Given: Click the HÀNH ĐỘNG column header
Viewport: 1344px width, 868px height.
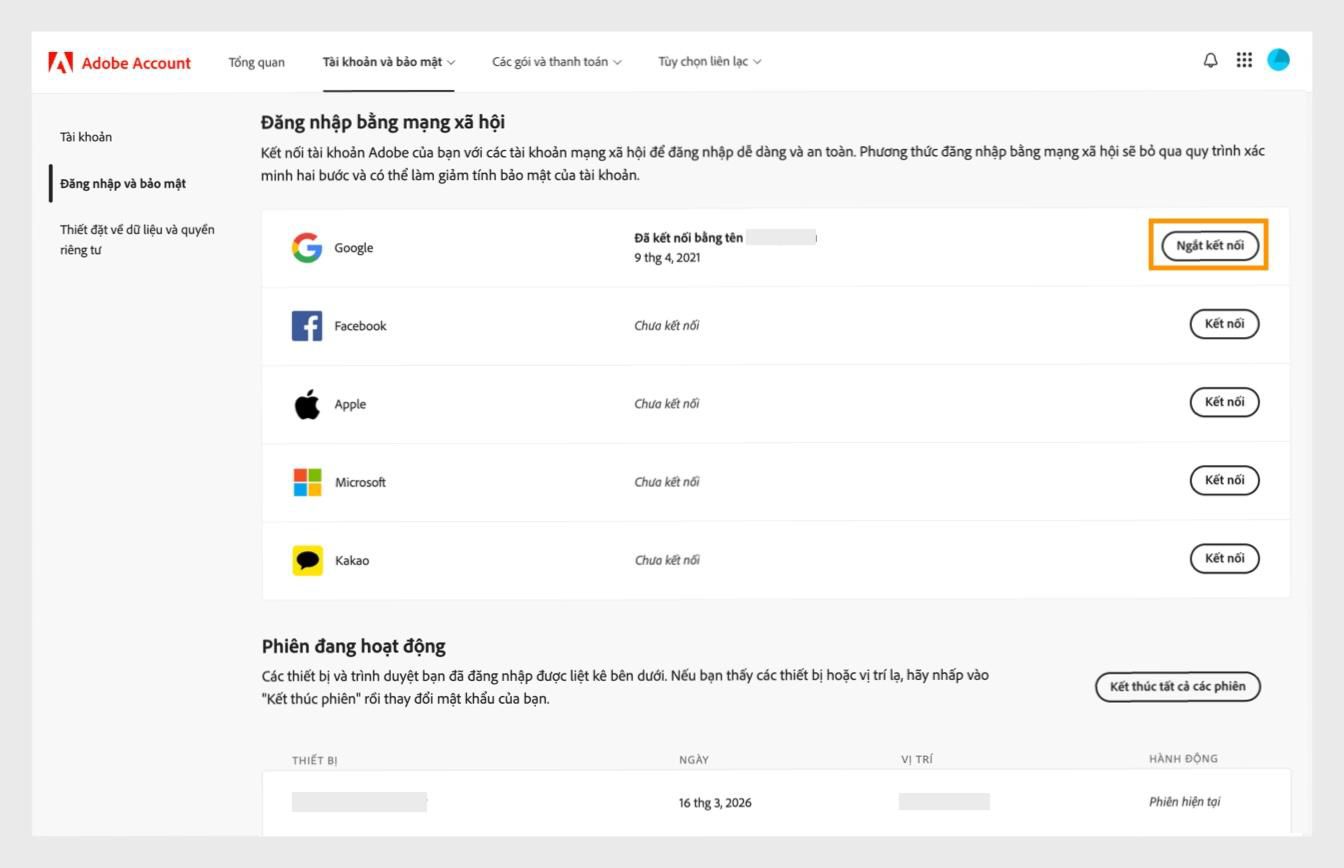Looking at the screenshot, I should pyautogui.click(x=1184, y=759).
